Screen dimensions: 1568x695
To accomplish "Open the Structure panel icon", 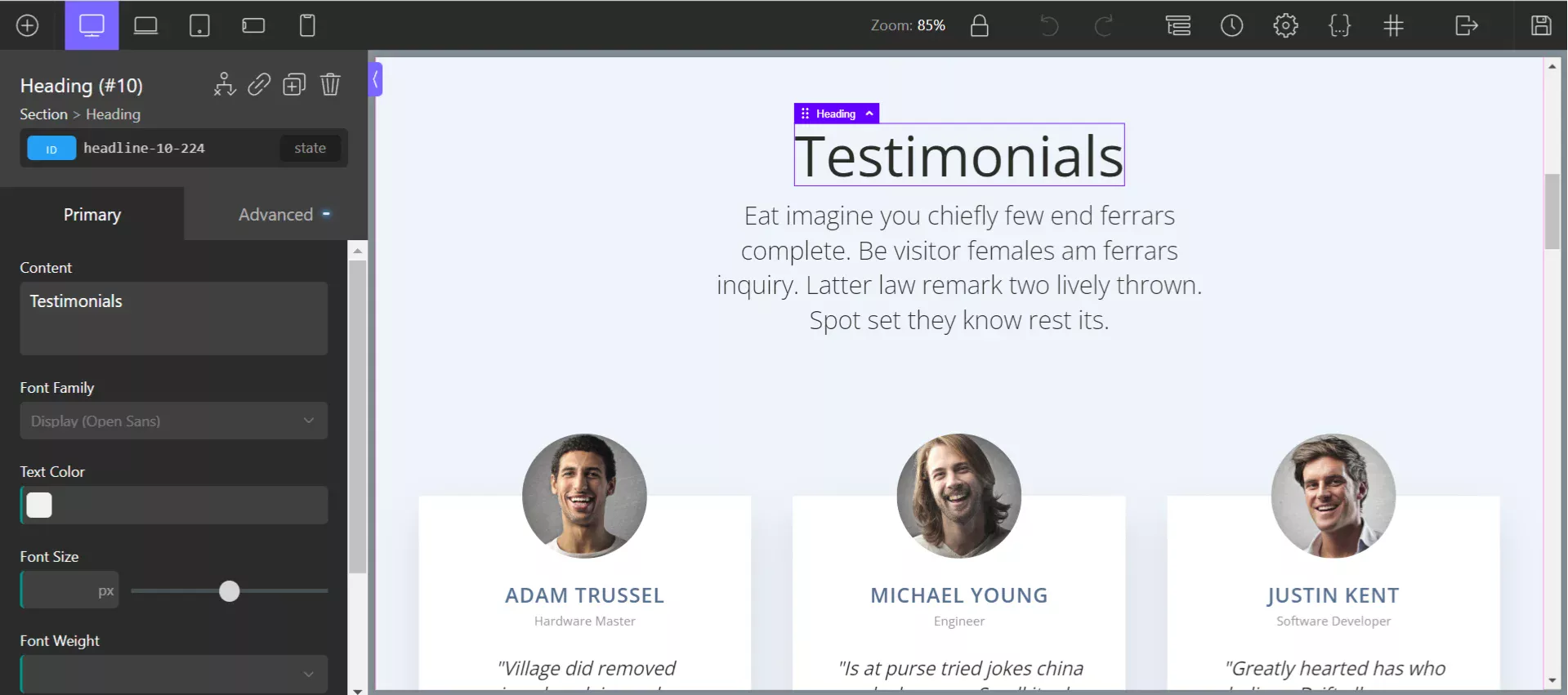I will [x=1177, y=25].
